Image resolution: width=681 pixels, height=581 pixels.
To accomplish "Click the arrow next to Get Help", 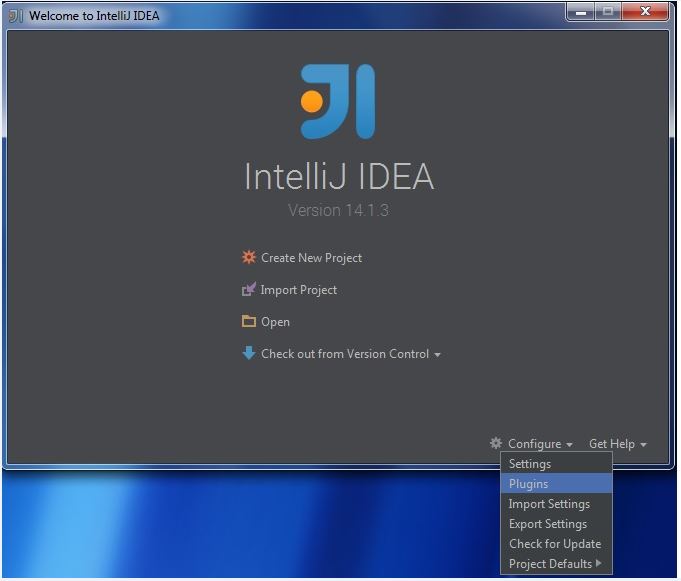I will (643, 445).
